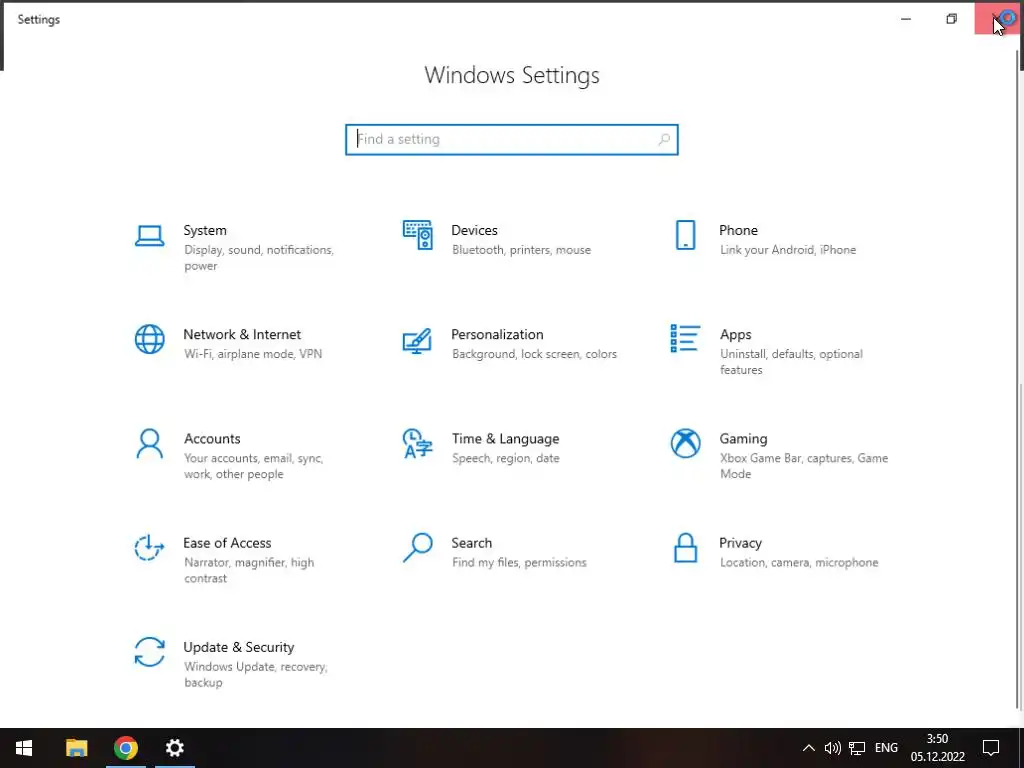
Task: Click 'Speech, region, date' description
Action: coord(505,458)
